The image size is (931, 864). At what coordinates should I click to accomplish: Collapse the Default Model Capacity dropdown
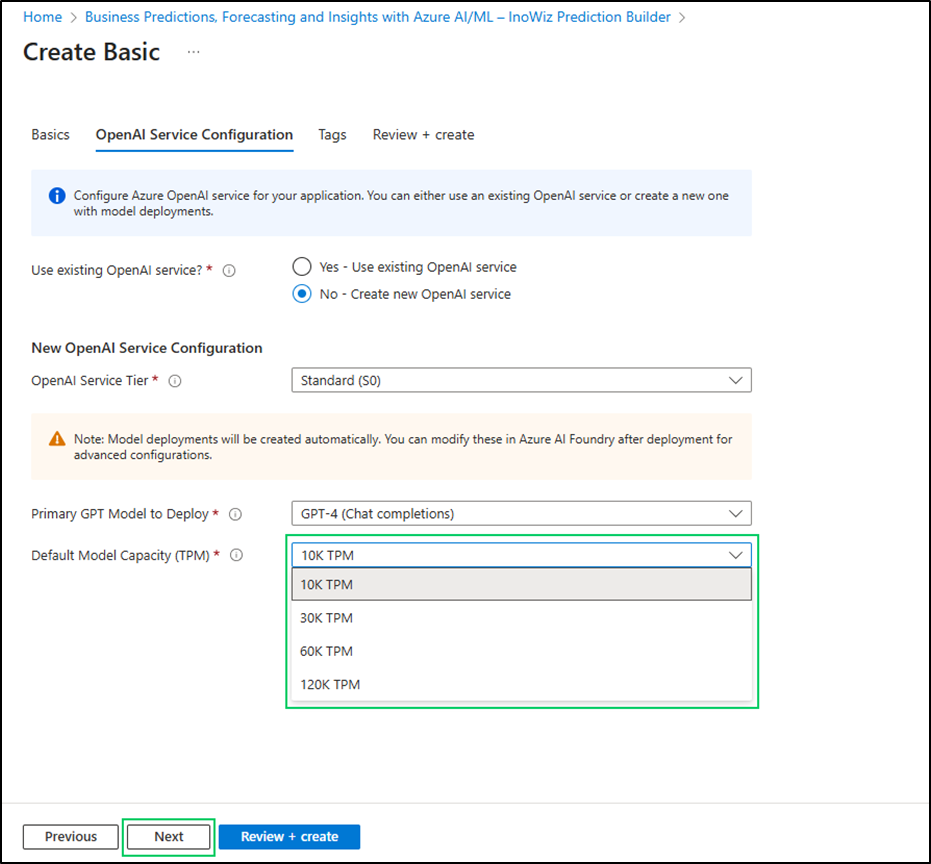(x=521, y=555)
